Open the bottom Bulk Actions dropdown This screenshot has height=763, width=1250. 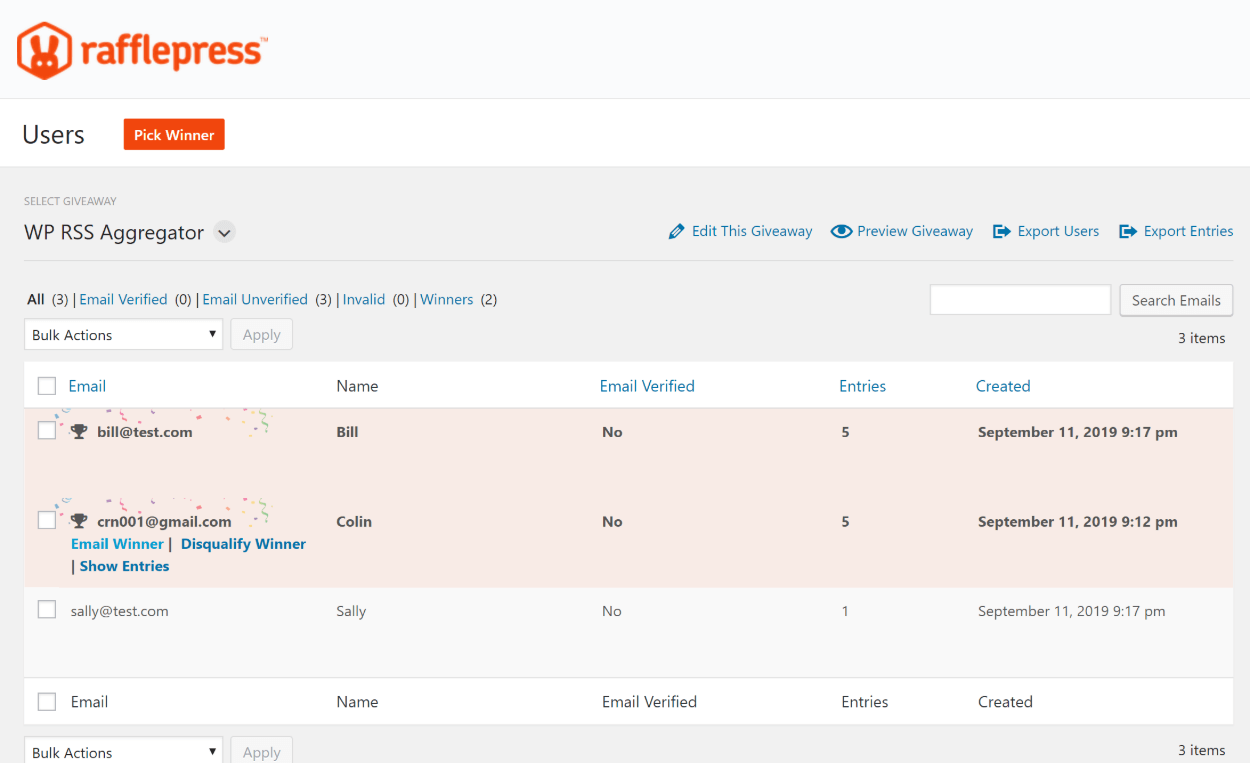point(124,752)
